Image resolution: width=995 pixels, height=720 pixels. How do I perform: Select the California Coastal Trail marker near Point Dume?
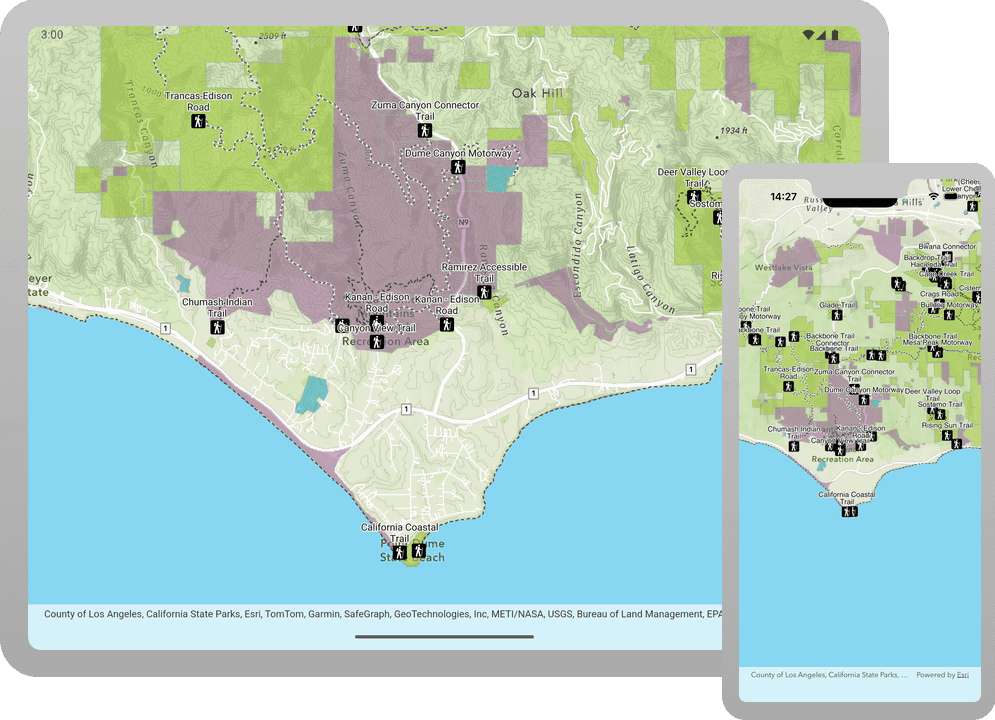click(x=399, y=550)
